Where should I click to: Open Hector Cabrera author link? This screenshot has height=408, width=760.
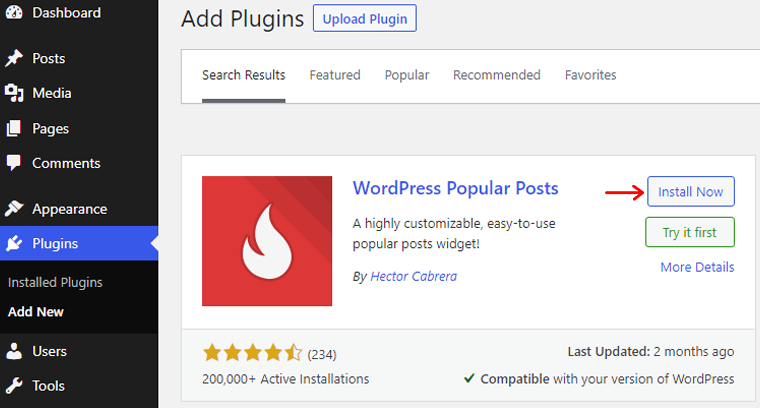413,276
